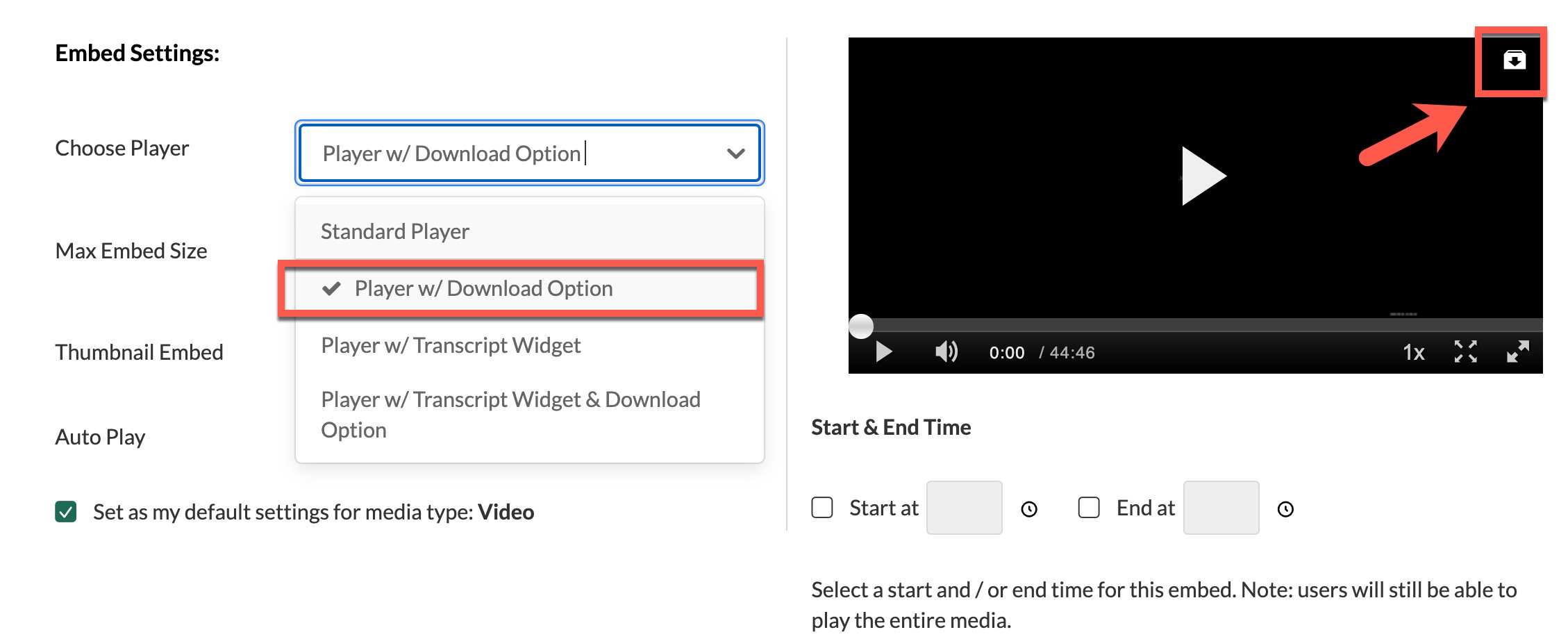Collapse the Choose Player dropdown chevron
Screen dimensions: 1568x639
click(735, 153)
